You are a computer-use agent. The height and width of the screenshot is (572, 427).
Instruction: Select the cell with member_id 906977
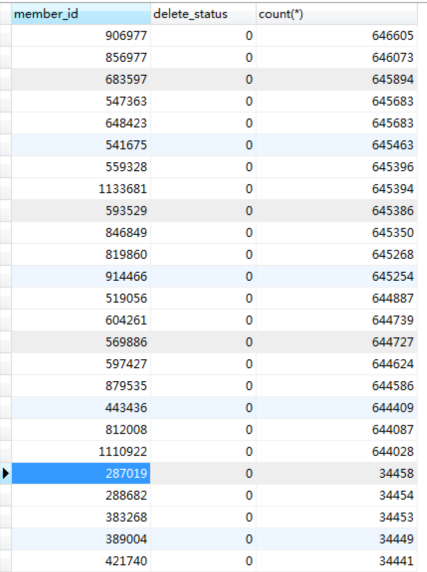(81, 36)
